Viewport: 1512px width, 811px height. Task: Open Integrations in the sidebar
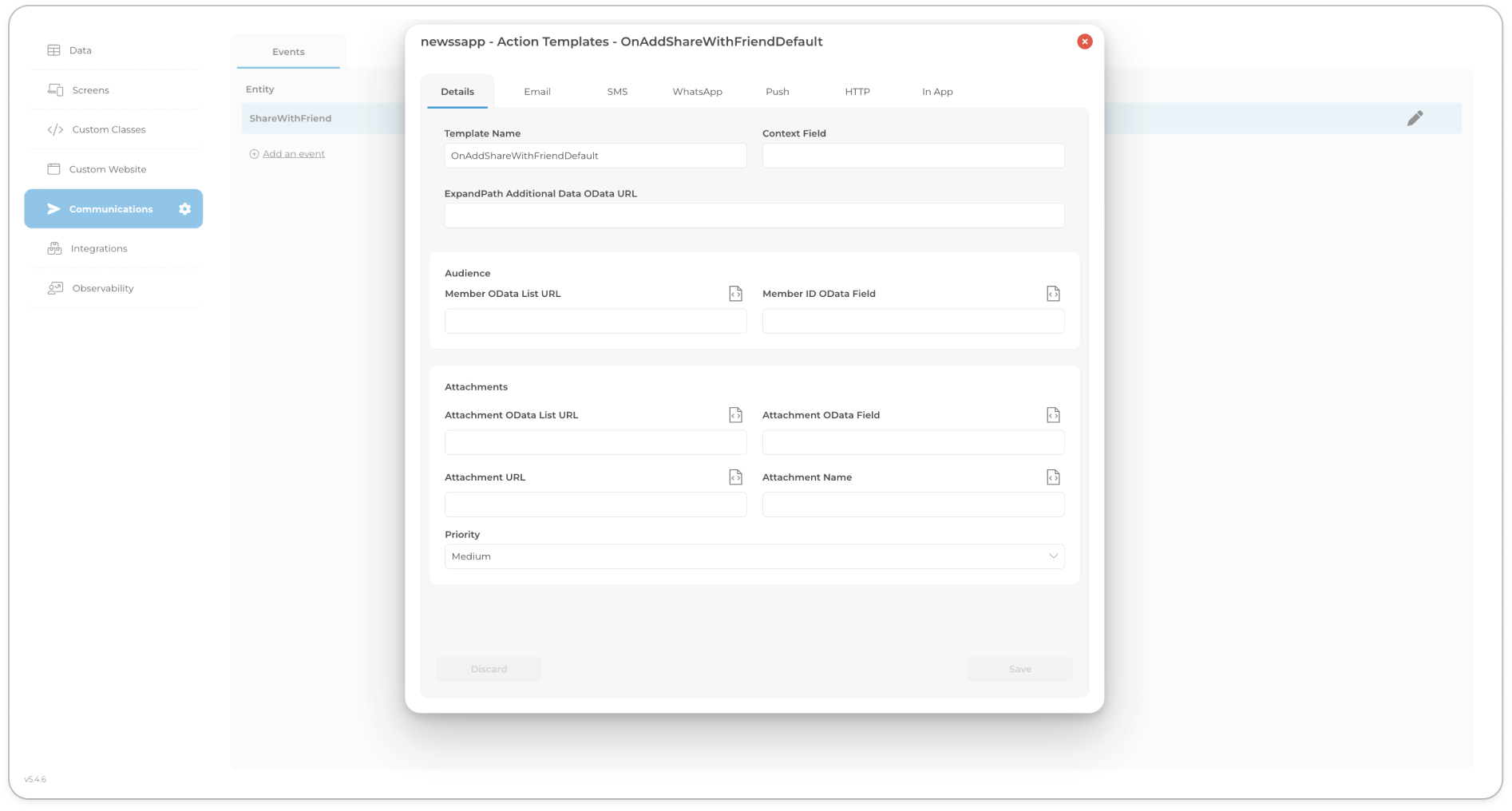pyautogui.click(x=99, y=249)
